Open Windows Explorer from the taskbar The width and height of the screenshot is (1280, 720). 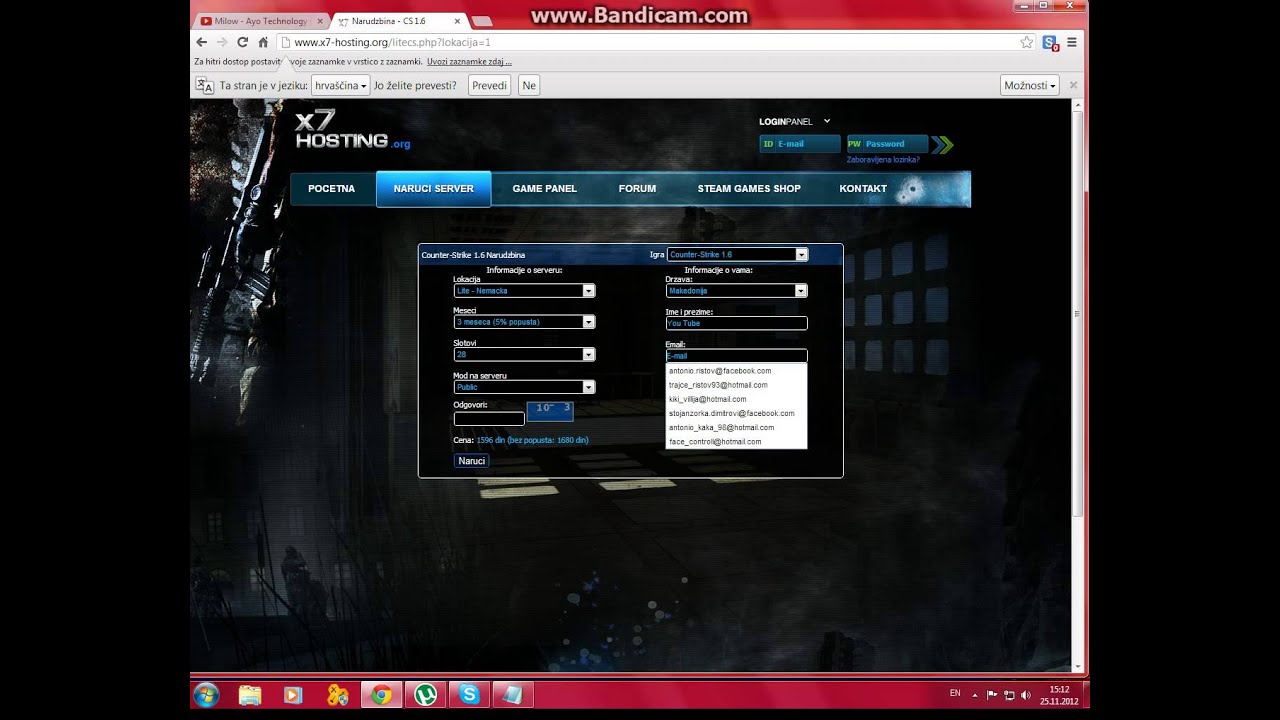pos(250,694)
